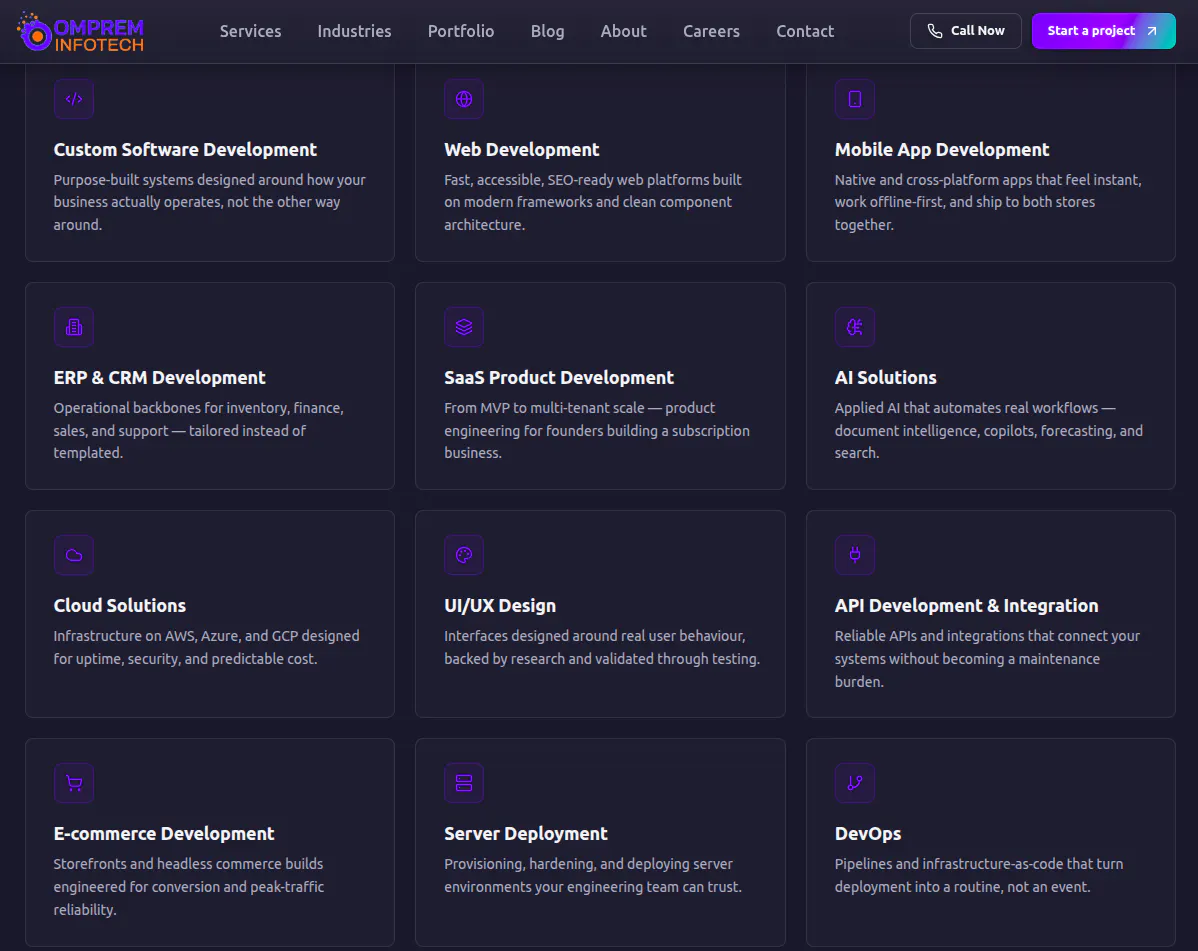
Task: Open the Custom Software Development heading
Action: [x=185, y=150]
